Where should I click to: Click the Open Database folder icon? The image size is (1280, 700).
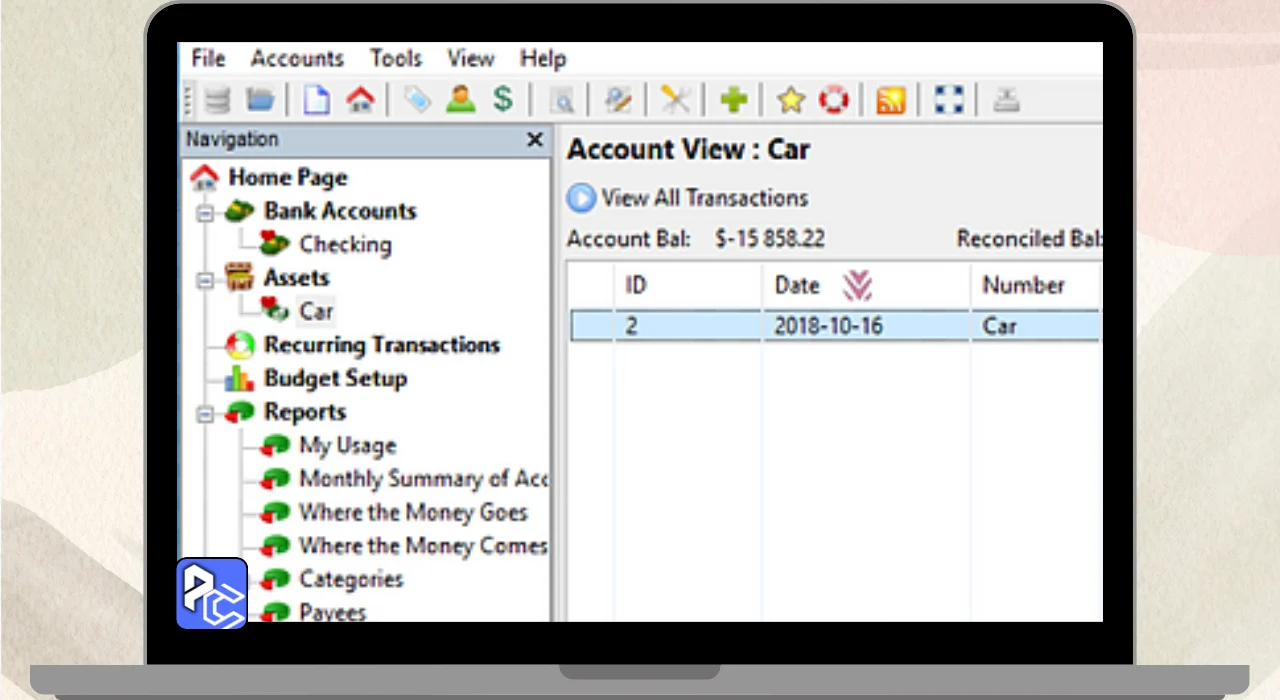pos(260,100)
